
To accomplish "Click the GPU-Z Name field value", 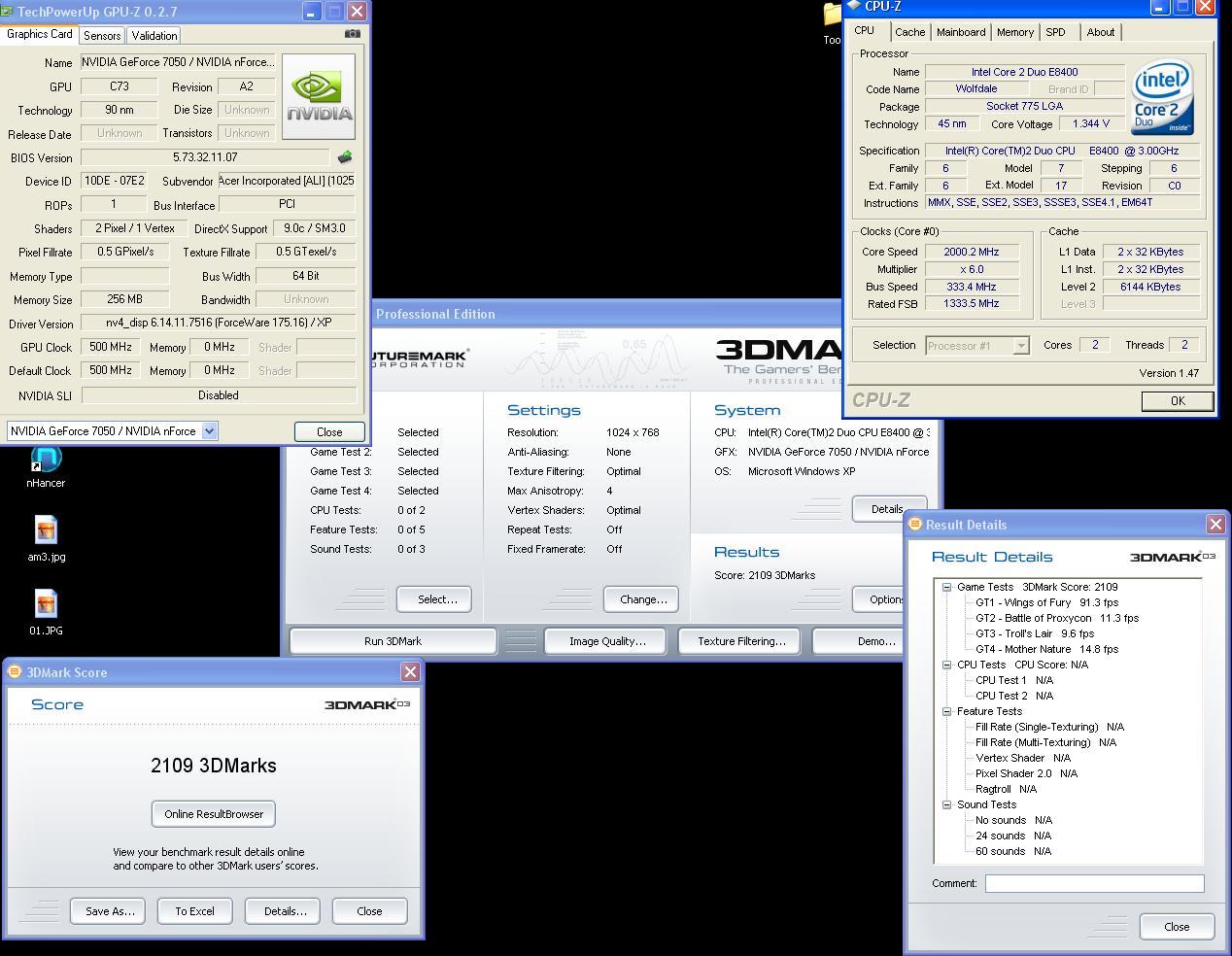I will [x=178, y=62].
